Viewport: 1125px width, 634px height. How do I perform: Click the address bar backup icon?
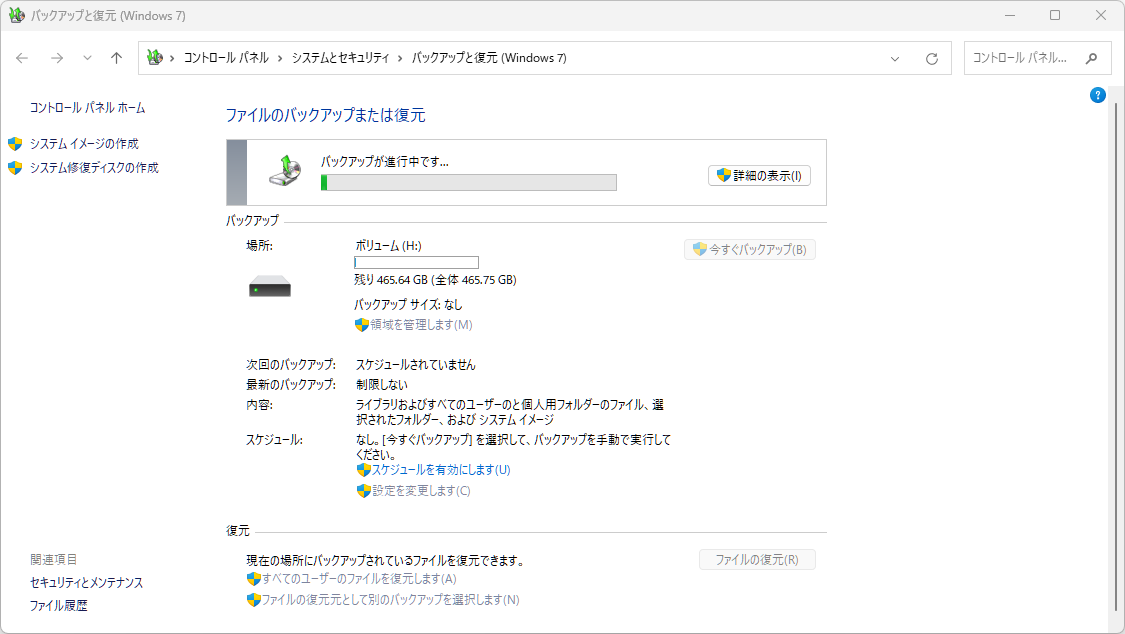click(154, 57)
